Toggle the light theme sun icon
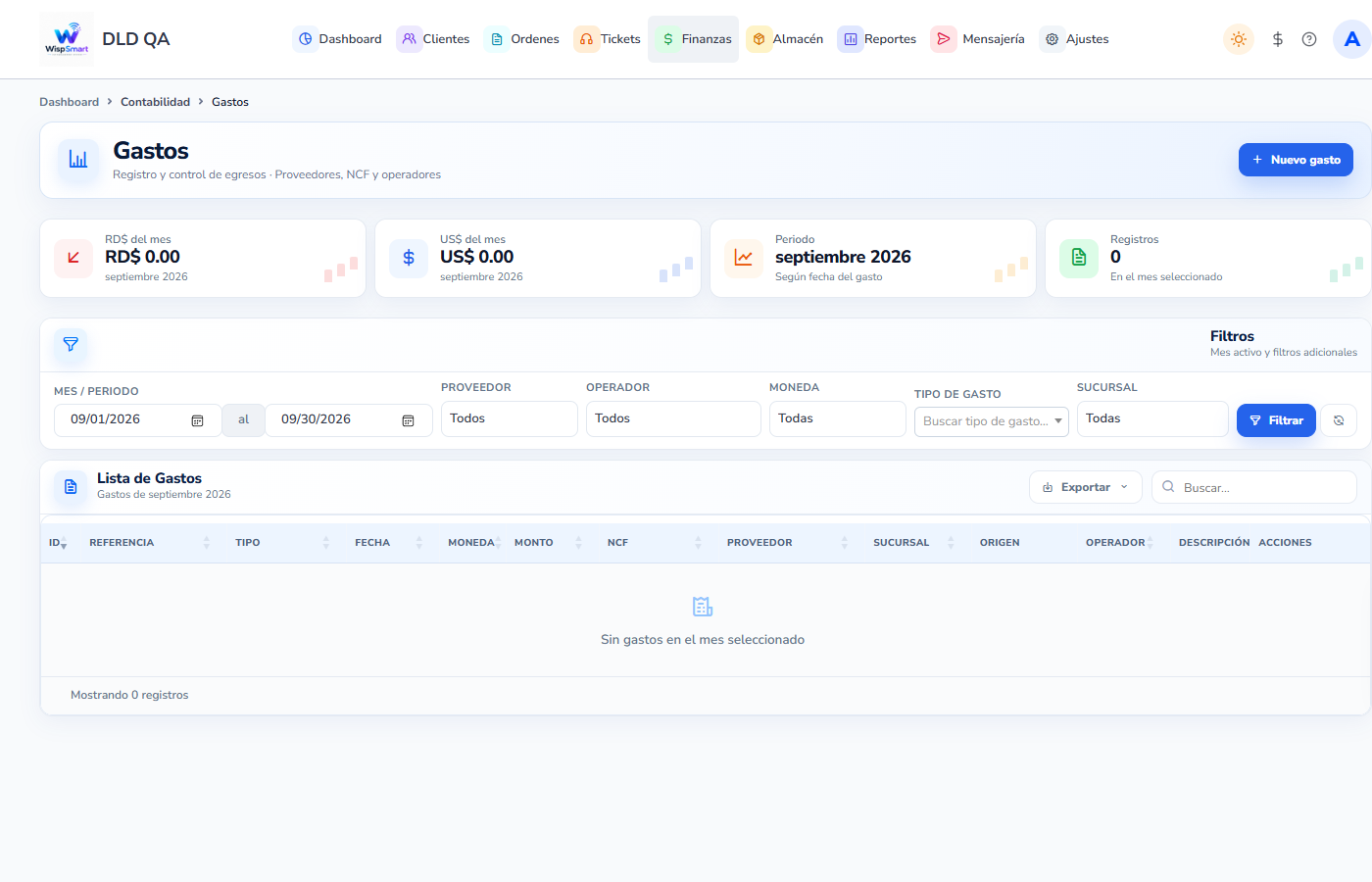 click(x=1239, y=39)
